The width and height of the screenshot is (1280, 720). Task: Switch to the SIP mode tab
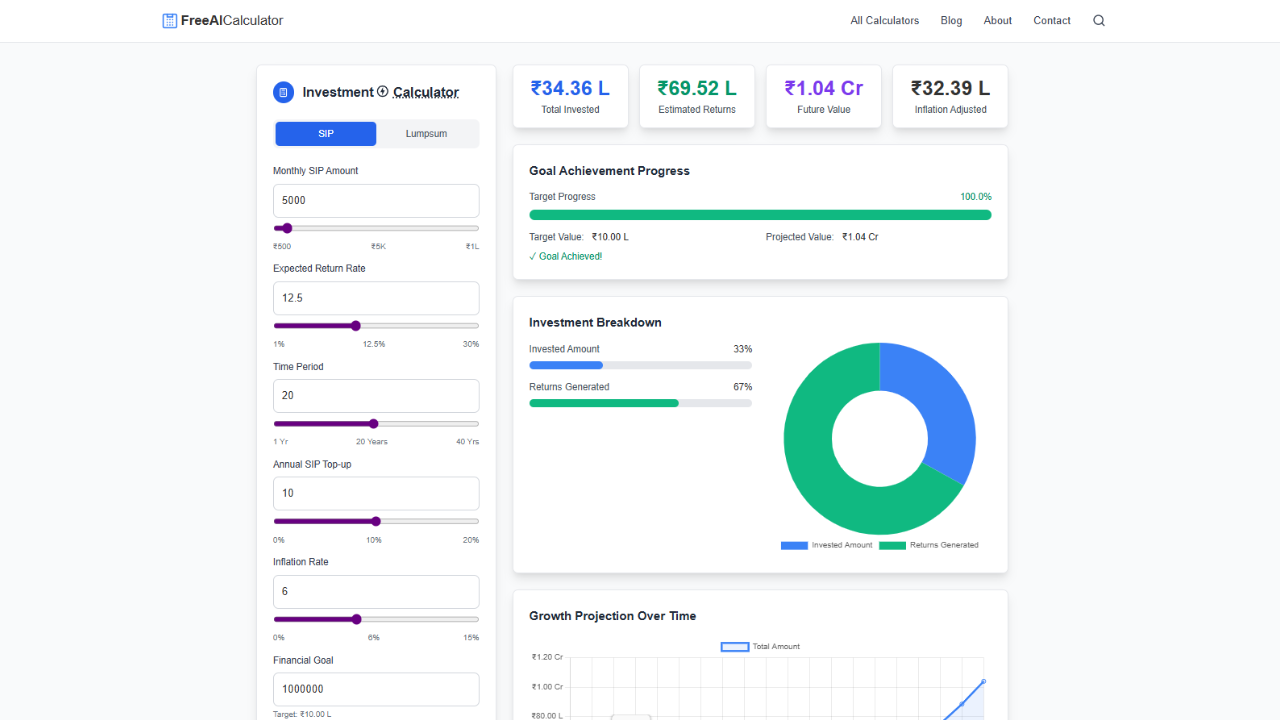coord(326,134)
